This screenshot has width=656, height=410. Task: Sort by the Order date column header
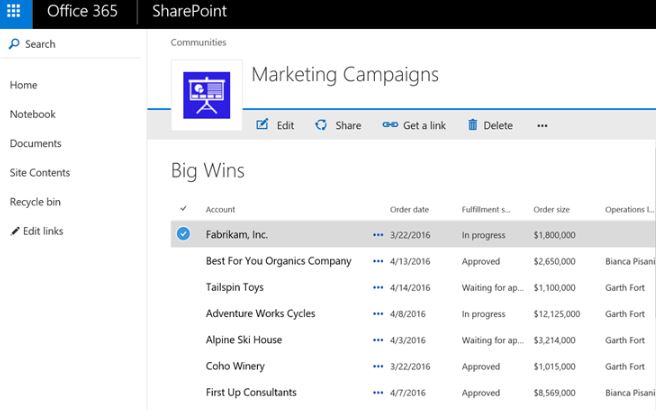click(x=409, y=210)
